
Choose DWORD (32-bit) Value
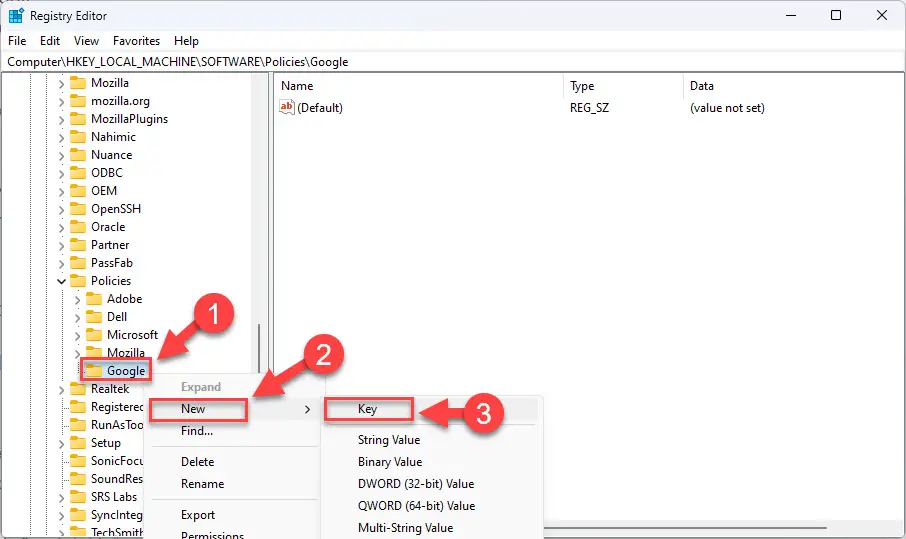(x=416, y=484)
